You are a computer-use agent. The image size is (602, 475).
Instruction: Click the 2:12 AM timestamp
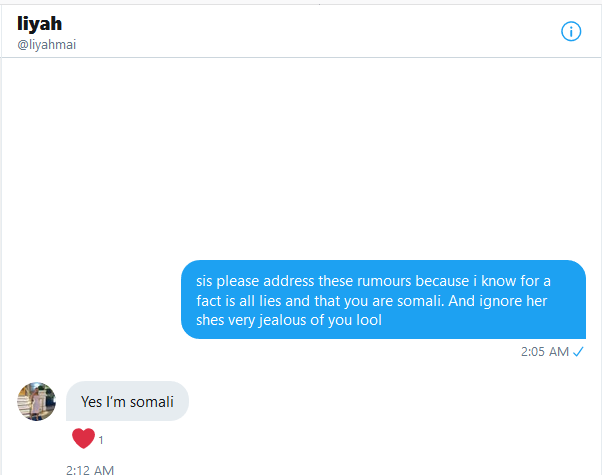pos(90,470)
